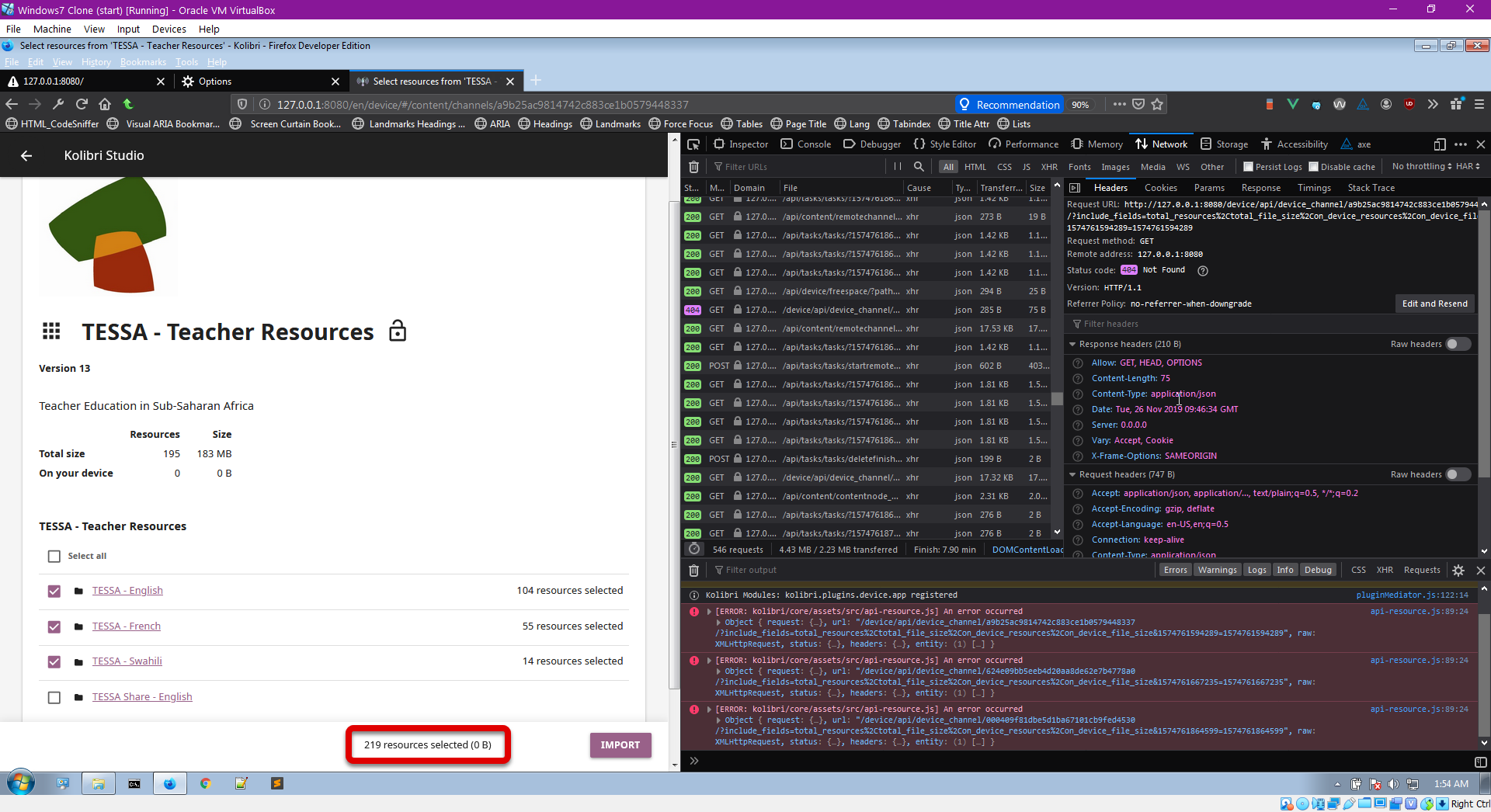Open Chrome from taskbar
The height and width of the screenshot is (812, 1491).
[206, 784]
